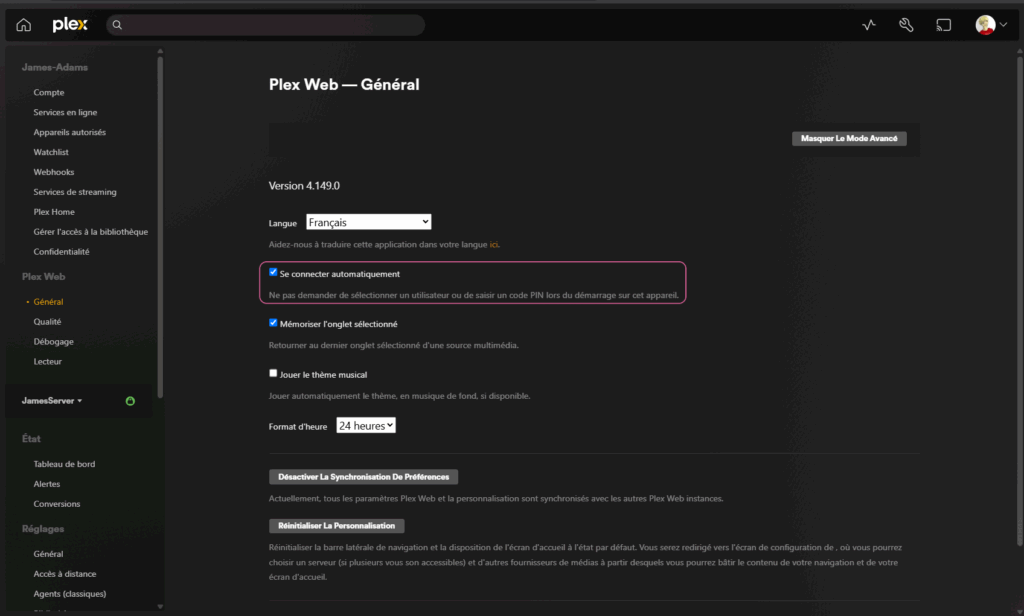The image size is (1024, 616).
Task: Click sidebar scroll up arrow
Action: pos(160,51)
